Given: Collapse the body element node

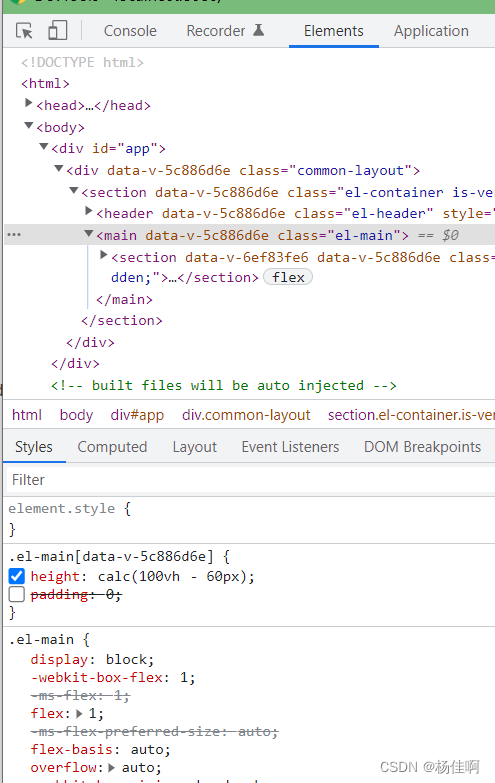Looking at the screenshot, I should click(29, 125).
